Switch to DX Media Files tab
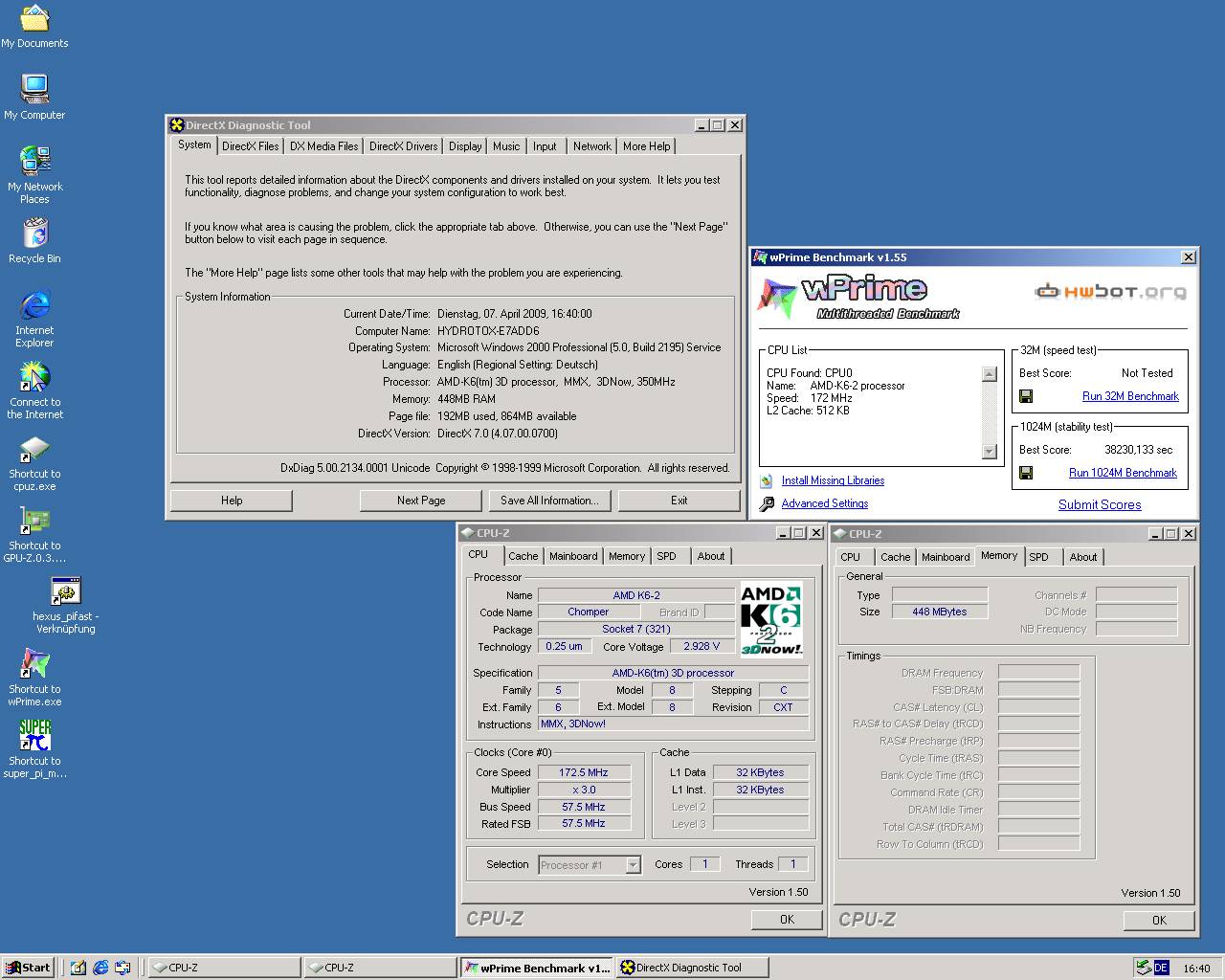 324,146
